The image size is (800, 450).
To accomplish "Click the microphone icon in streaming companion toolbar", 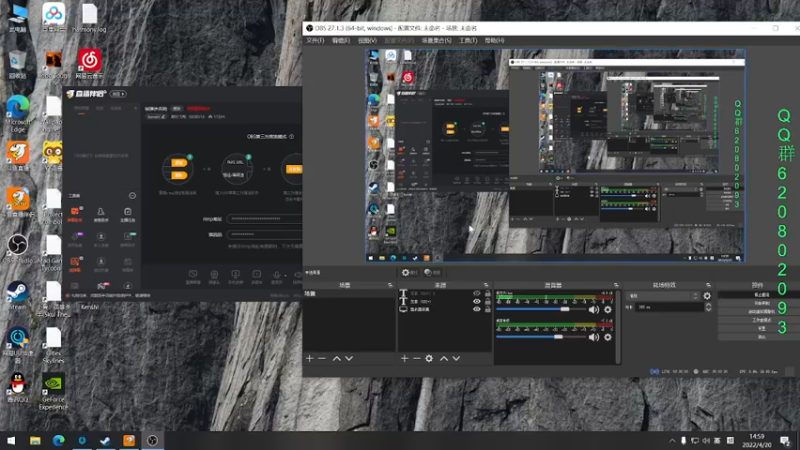I will (x=277, y=276).
